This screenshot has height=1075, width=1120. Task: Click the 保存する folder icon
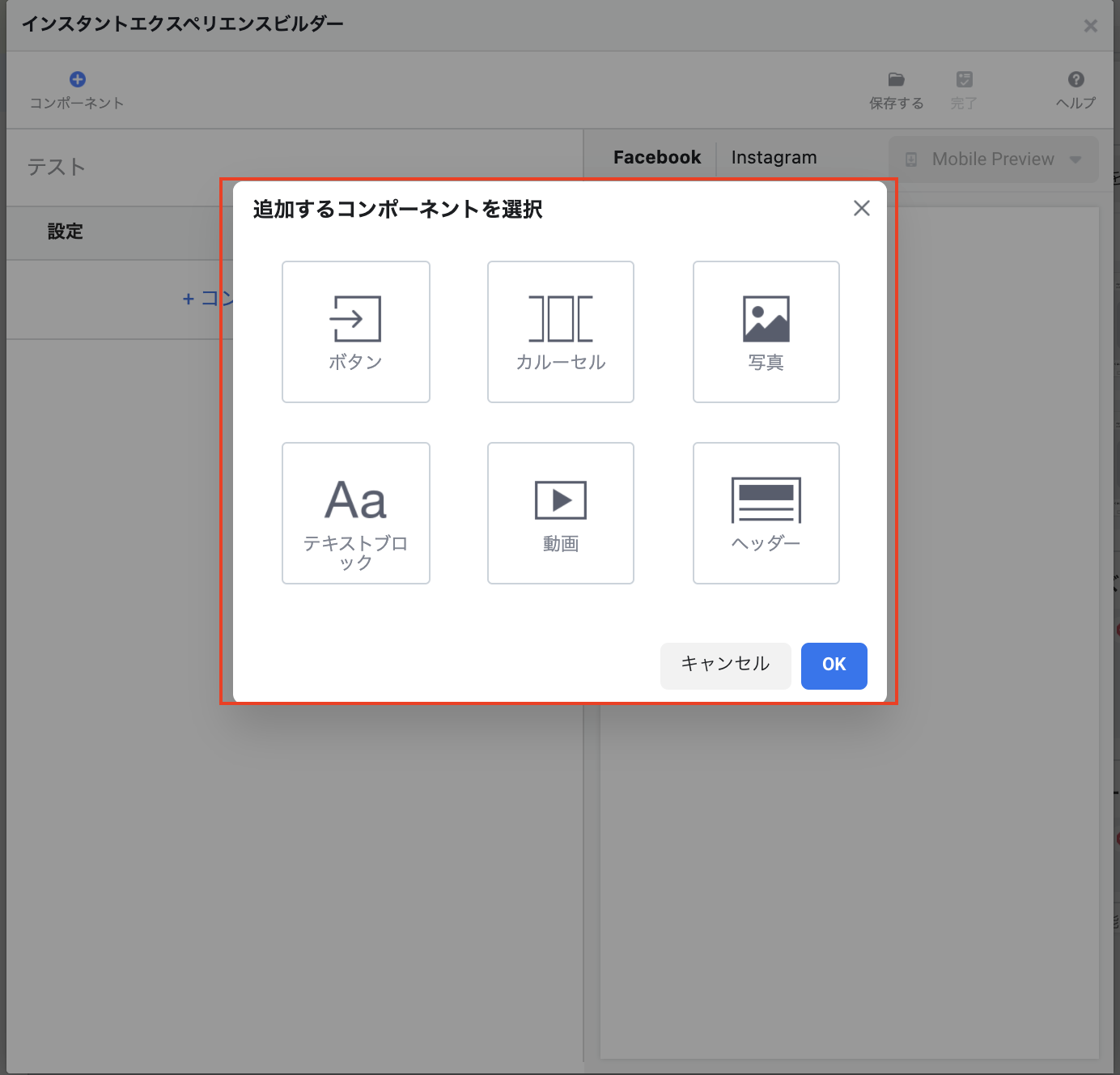click(896, 79)
